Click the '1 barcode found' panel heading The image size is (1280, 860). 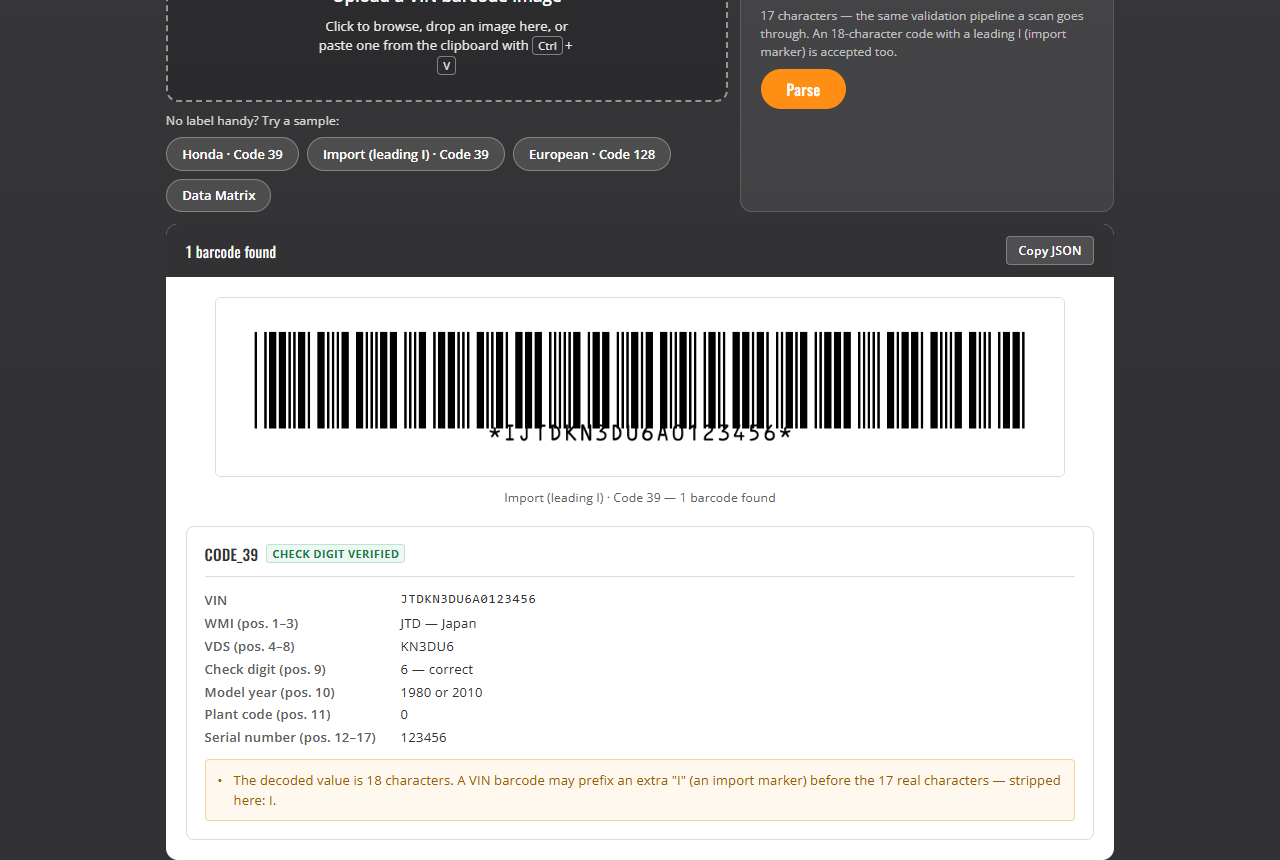(x=231, y=252)
